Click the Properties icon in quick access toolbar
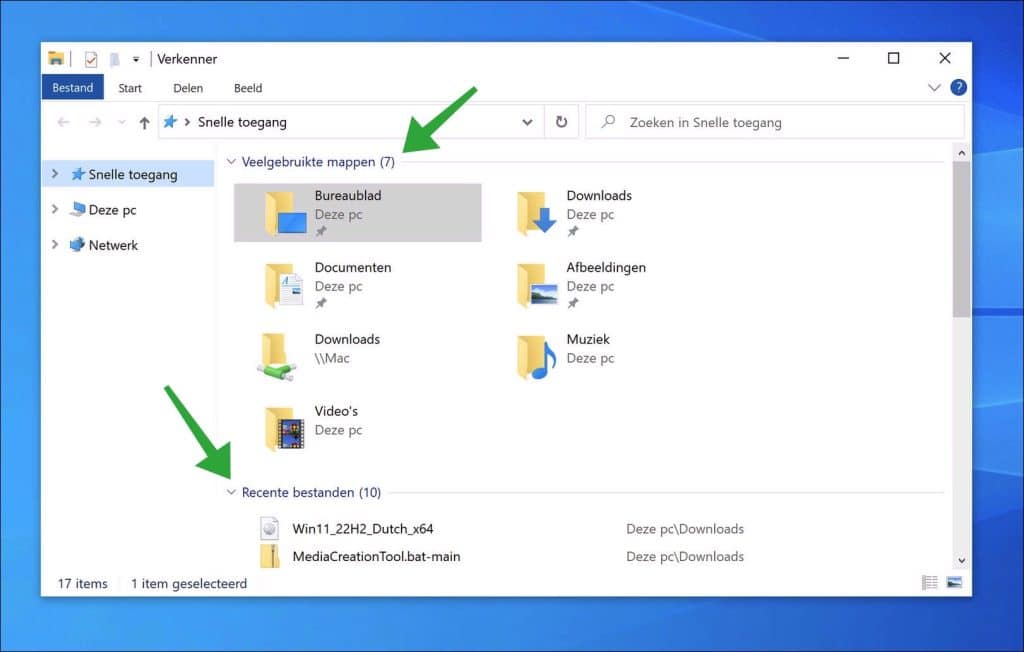1024x652 pixels. (89, 58)
